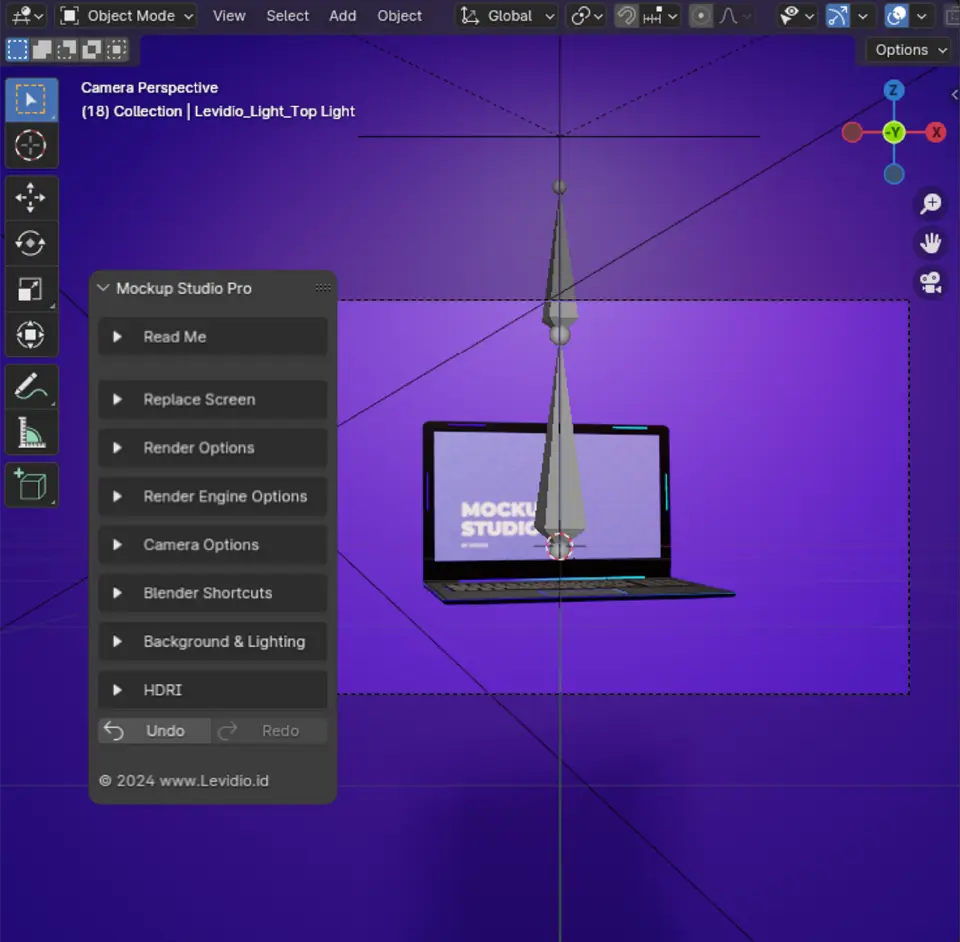The image size is (960, 942).
Task: Open the Options dropdown
Action: 910,50
